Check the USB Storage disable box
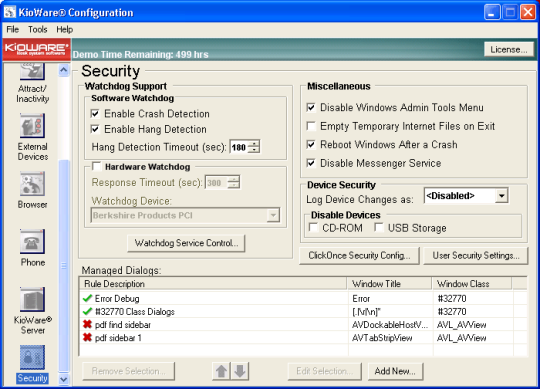Viewport: 540px width, 389px height. tap(379, 228)
